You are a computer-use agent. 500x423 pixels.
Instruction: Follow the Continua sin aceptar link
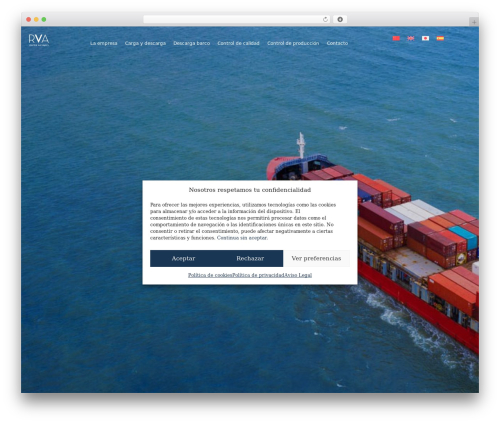coord(242,238)
